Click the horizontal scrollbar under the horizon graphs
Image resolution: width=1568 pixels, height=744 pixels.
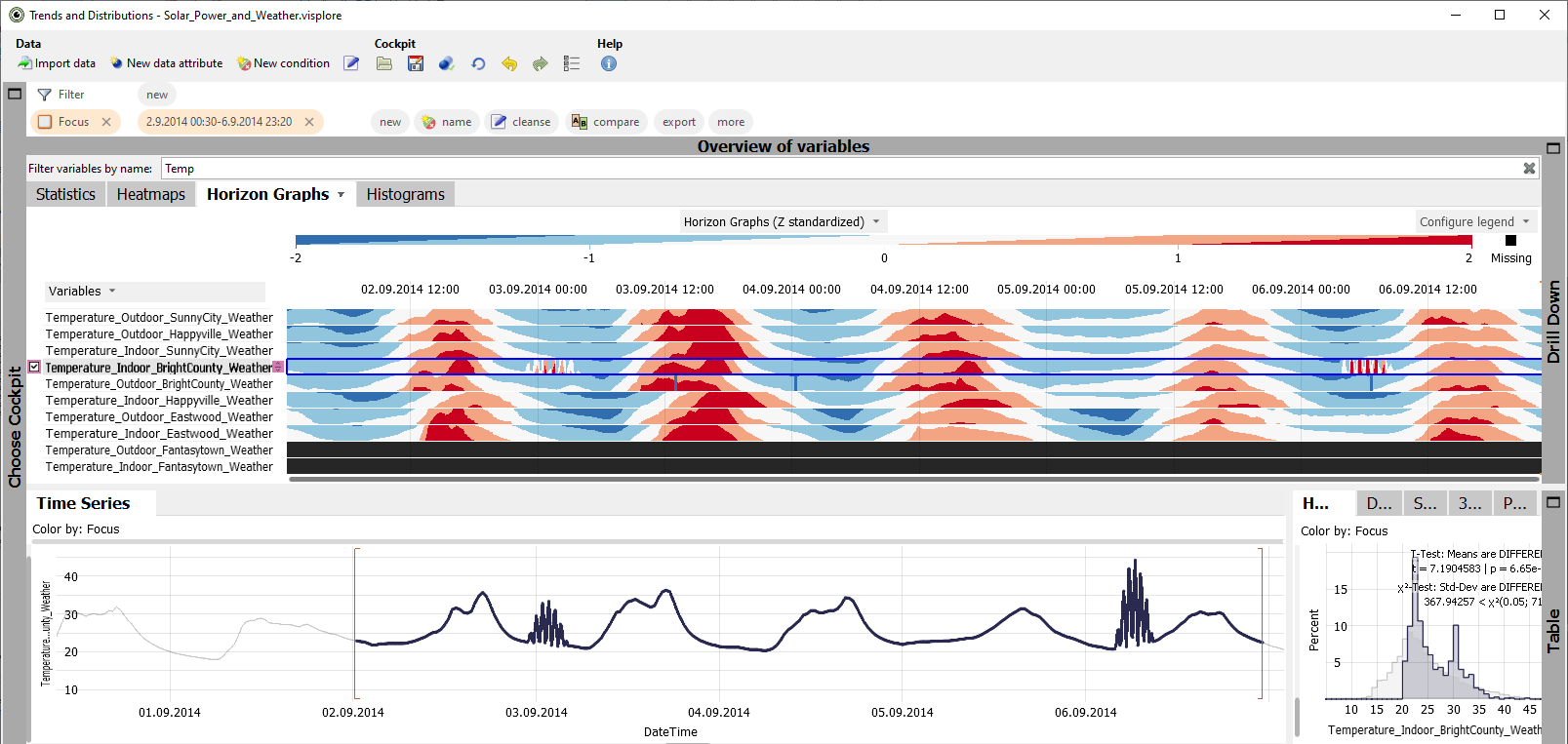click(913, 479)
